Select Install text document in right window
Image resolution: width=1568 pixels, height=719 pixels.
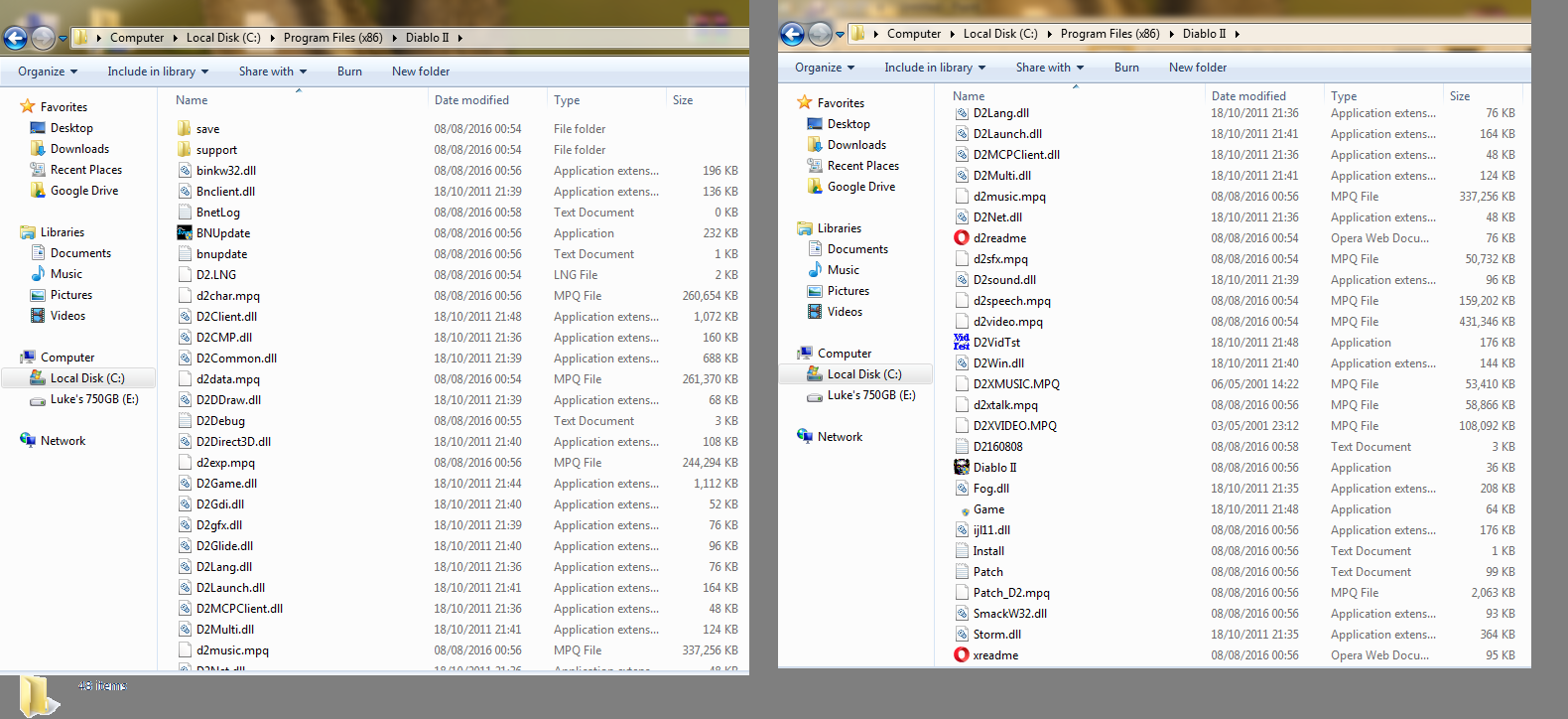[x=988, y=551]
